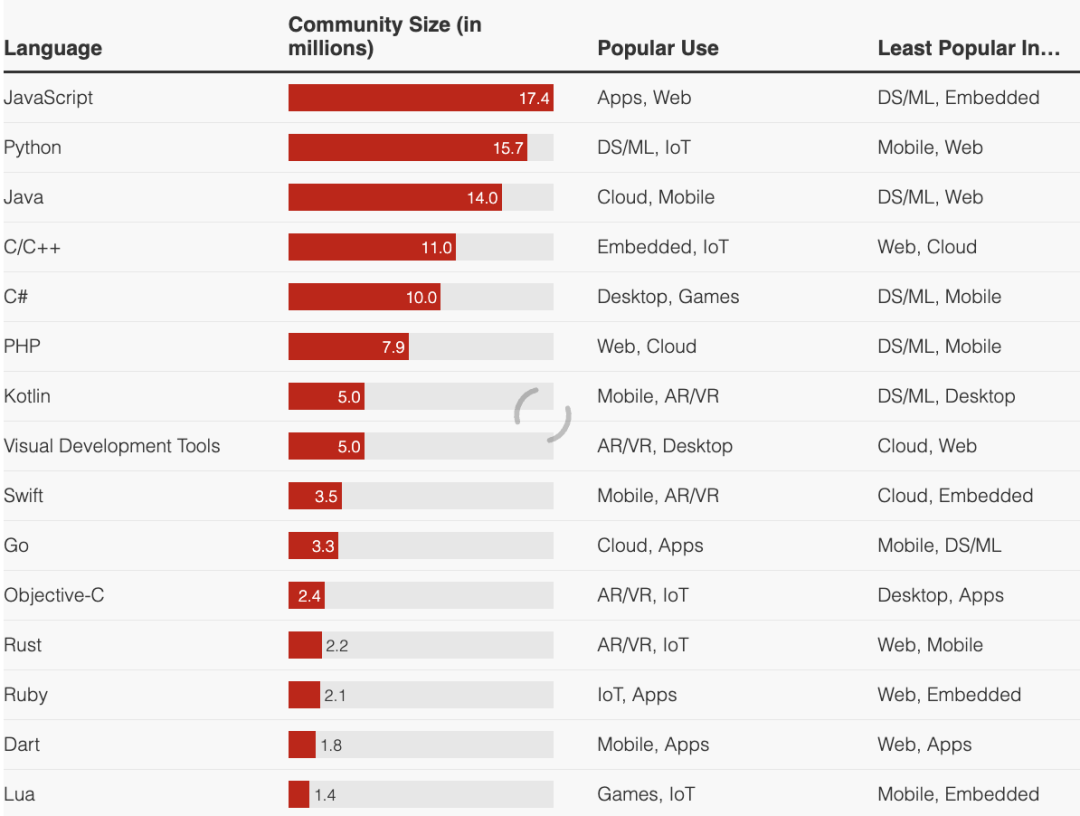Click the red C/C++ 11.0 bar
Image resolution: width=1080 pixels, height=816 pixels.
pyautogui.click(x=372, y=247)
